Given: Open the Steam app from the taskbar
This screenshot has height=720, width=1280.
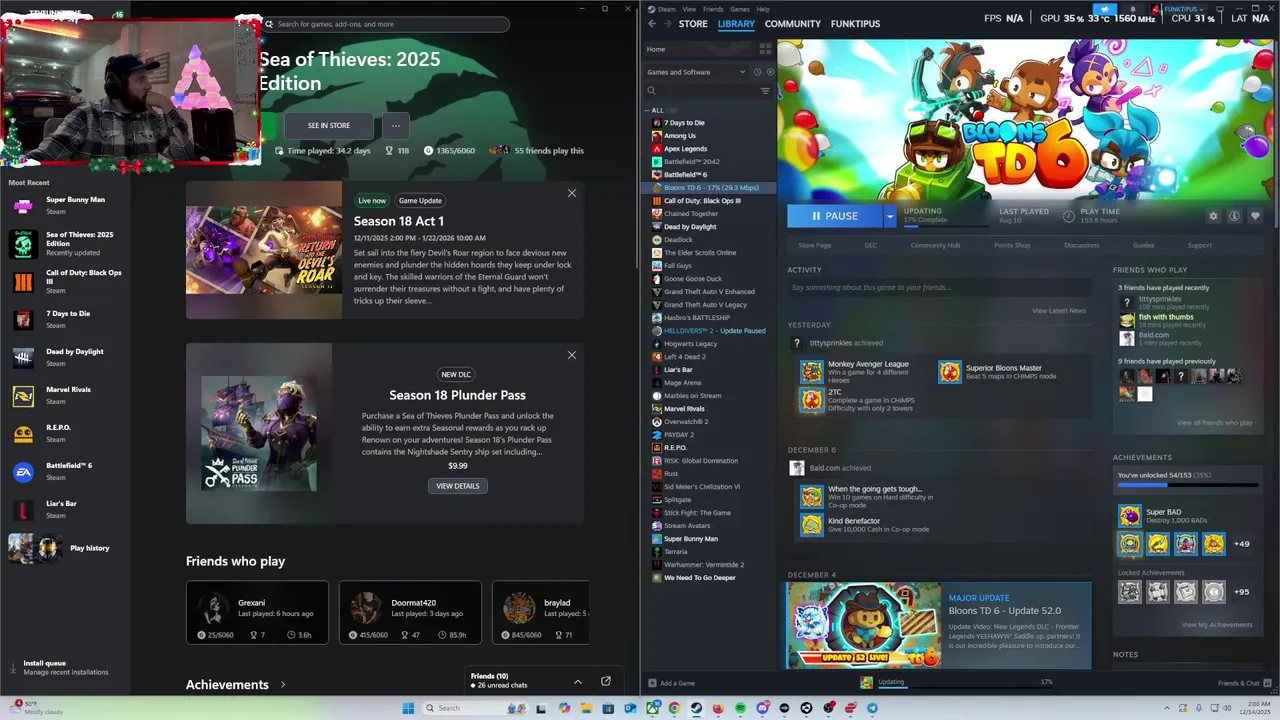Looking at the screenshot, I should coord(697,708).
